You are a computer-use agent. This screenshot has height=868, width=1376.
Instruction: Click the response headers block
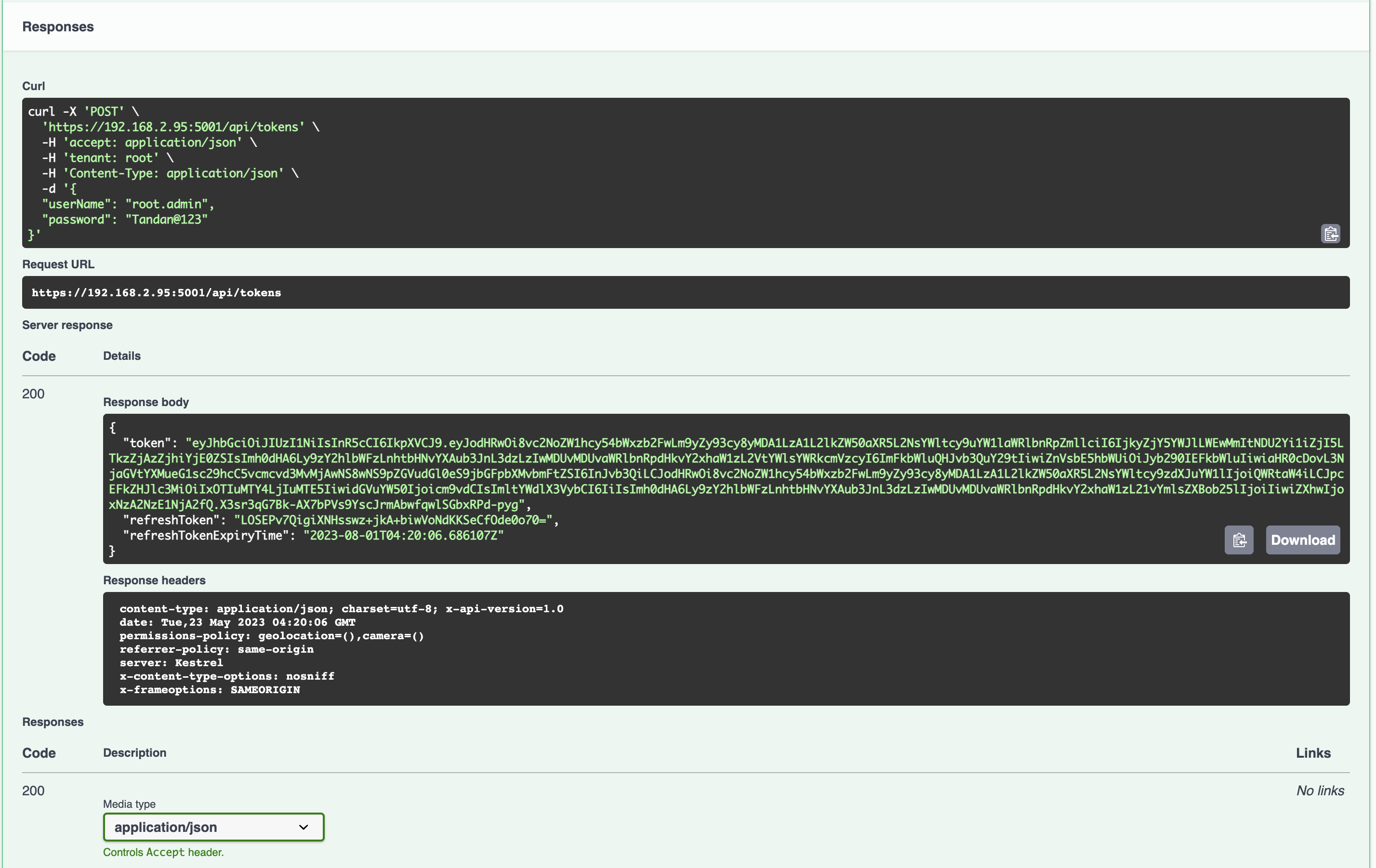[x=726, y=648]
